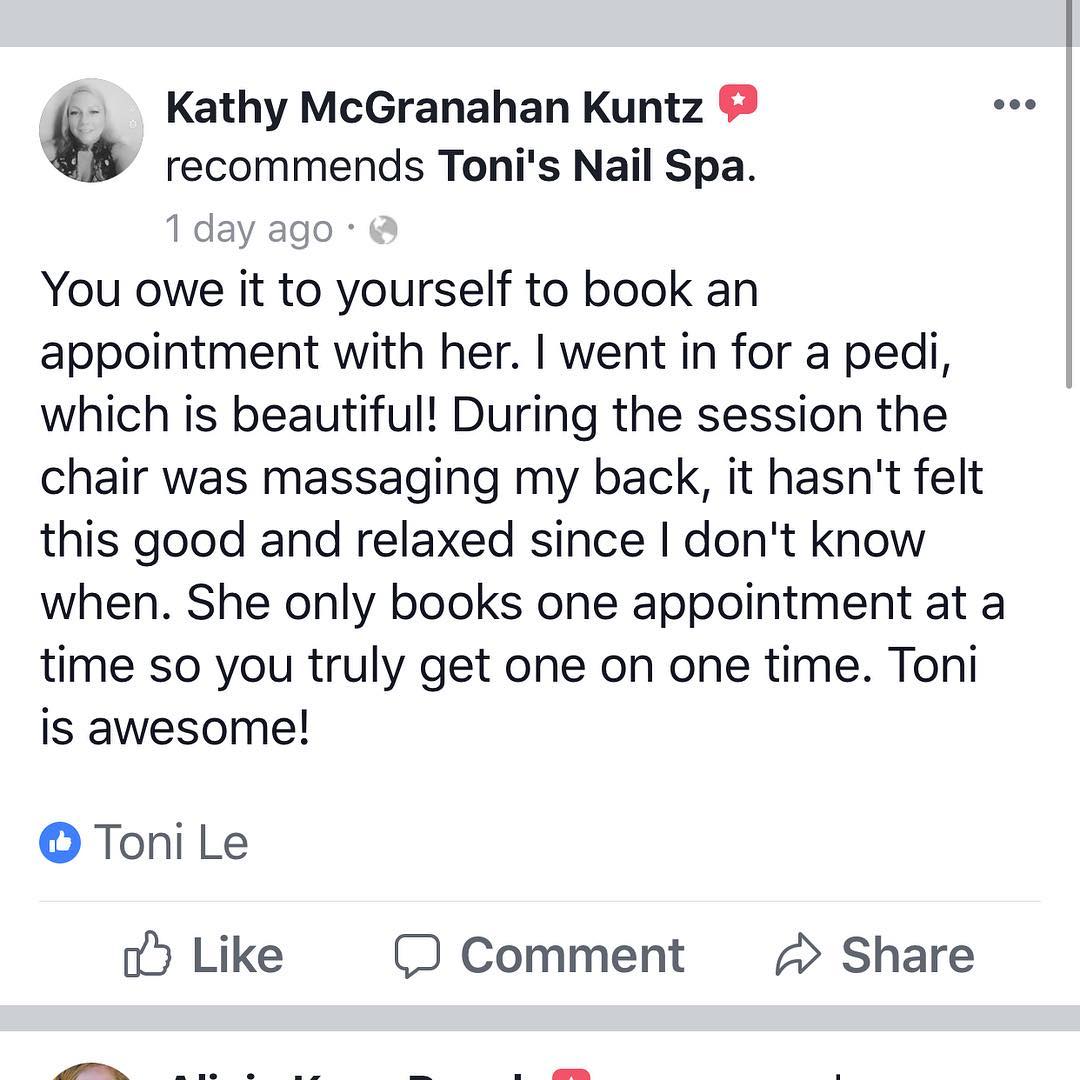
Task: Click the "1 day ago" timestamp
Action: tap(248, 230)
